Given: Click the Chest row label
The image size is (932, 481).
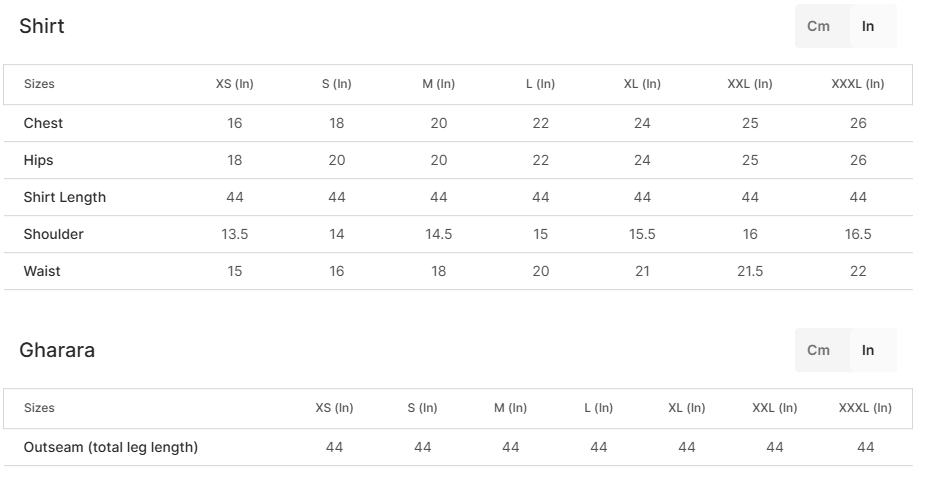Looking at the screenshot, I should click(43, 123).
